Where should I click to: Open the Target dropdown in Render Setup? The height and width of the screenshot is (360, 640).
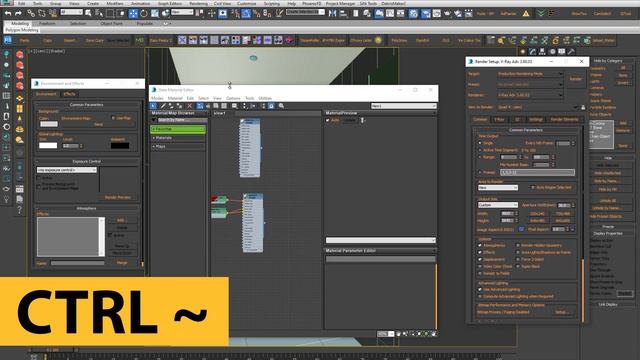pos(529,74)
